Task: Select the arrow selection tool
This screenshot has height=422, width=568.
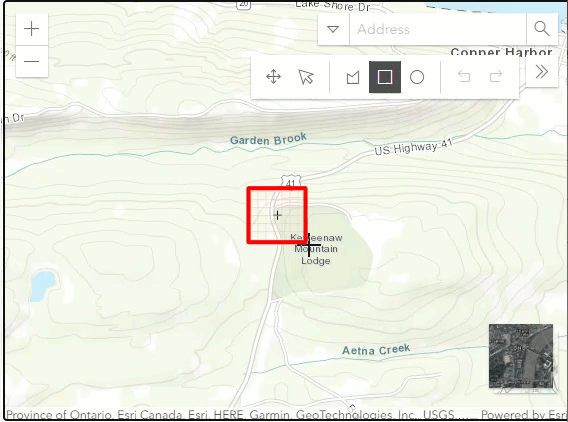Action: click(306, 77)
